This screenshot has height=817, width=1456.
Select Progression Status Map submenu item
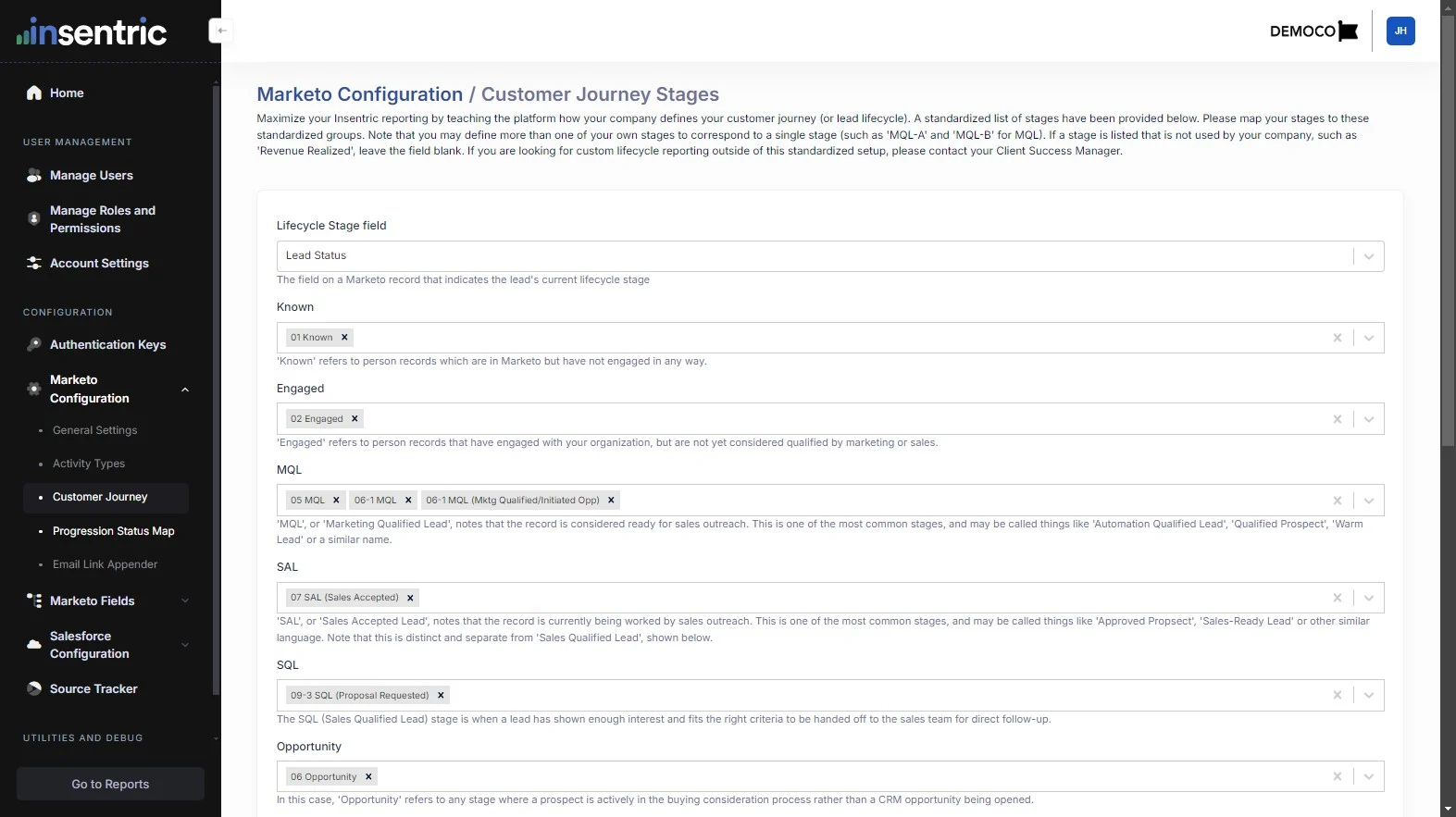tap(114, 531)
